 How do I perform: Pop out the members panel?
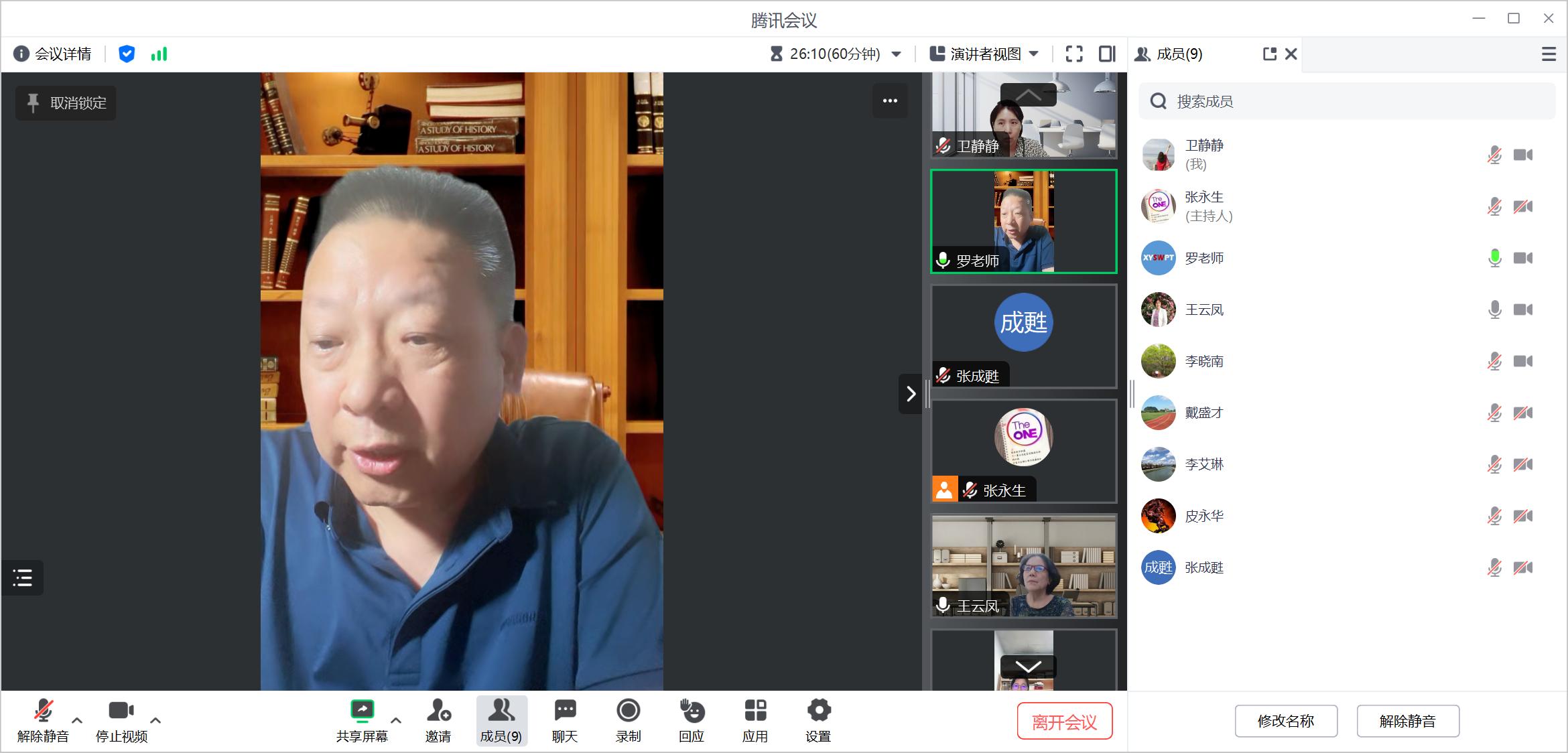point(1269,54)
